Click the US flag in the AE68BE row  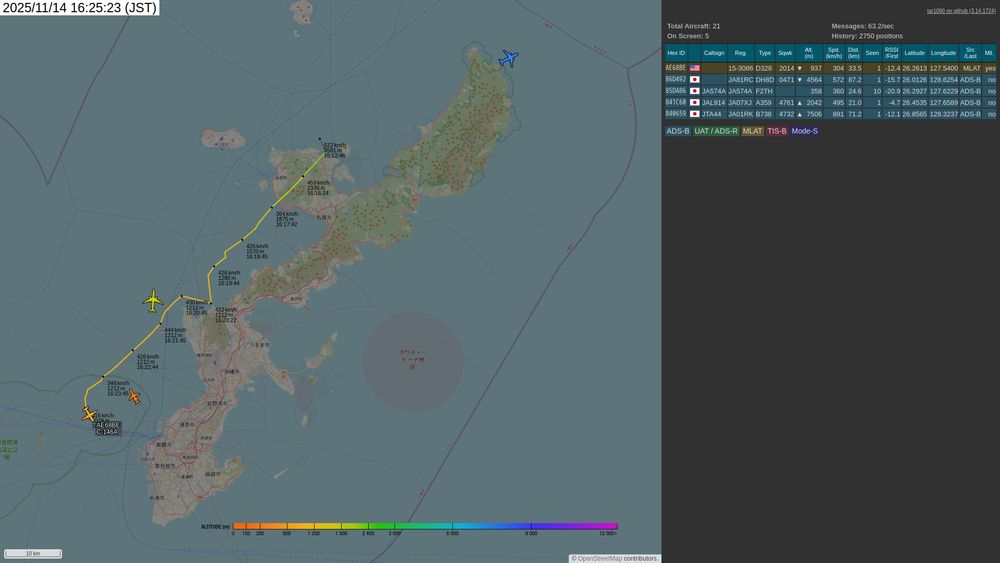(x=695, y=68)
